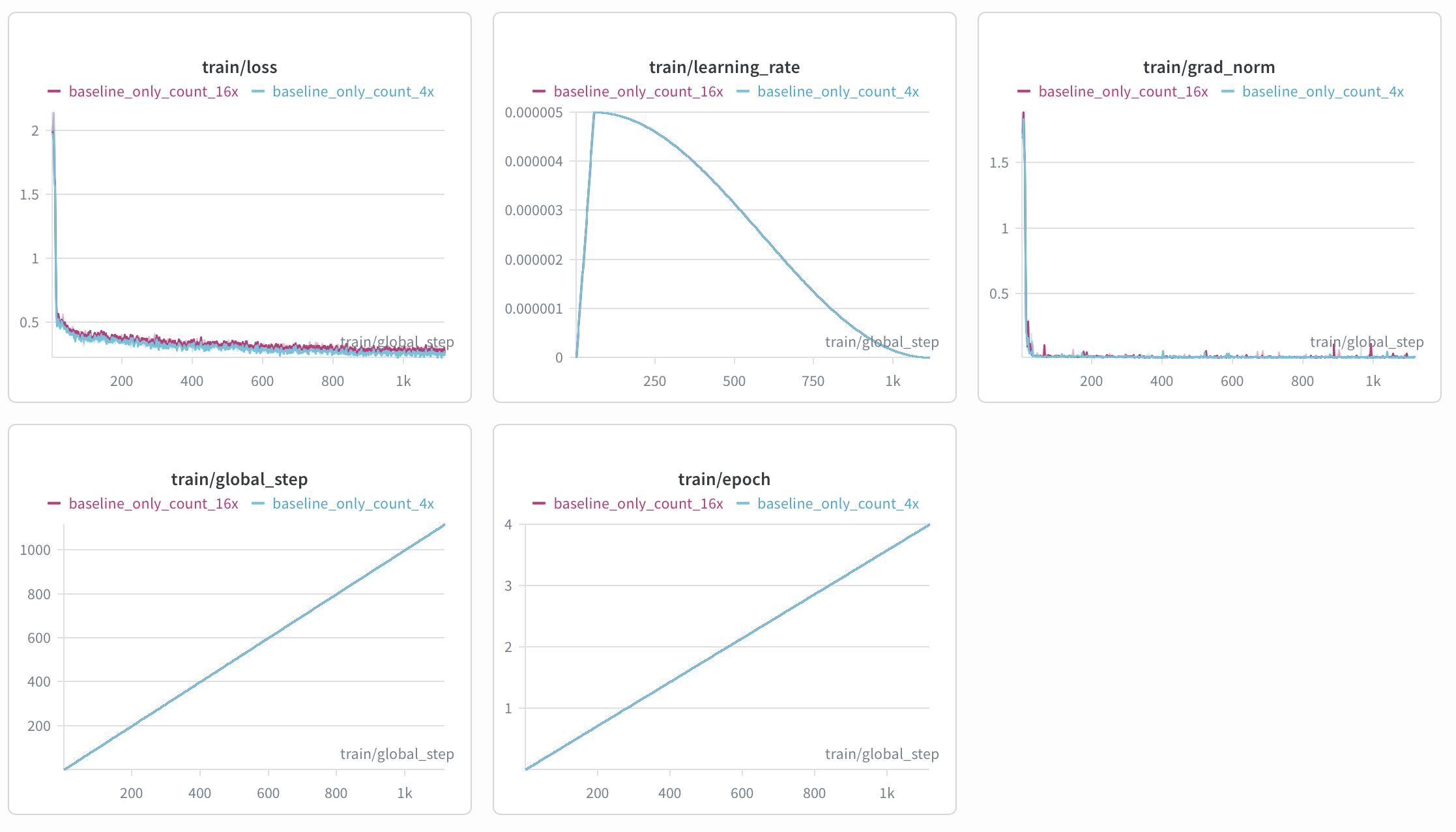Click magenta swatch for 16x in grad_norm legend
1456x832 pixels.
1024,91
